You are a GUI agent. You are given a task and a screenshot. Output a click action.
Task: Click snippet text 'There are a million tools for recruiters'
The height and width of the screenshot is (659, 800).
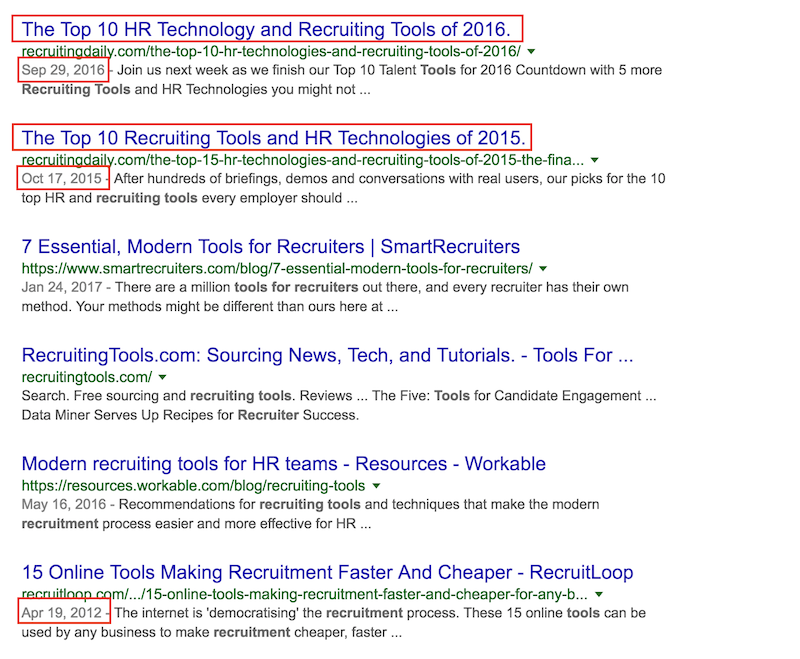(237, 287)
